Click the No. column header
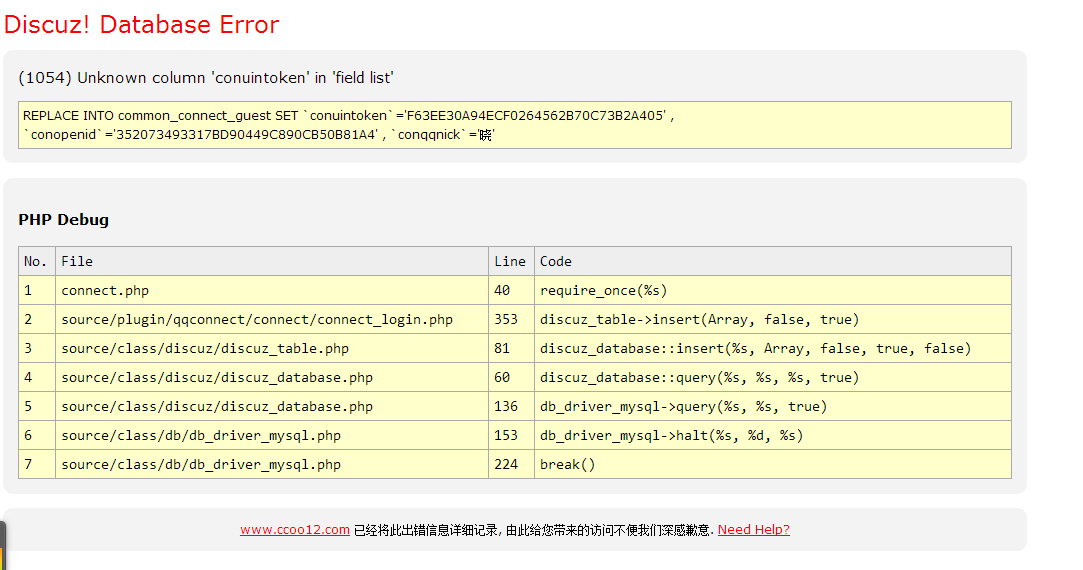Screen dimensions: 1083x570 point(36,261)
